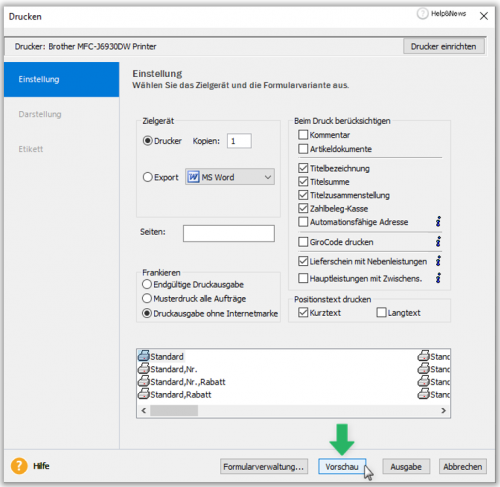This screenshot has width=500, height=487.
Task: Enable the Kommentar checkbox
Action: click(303, 135)
